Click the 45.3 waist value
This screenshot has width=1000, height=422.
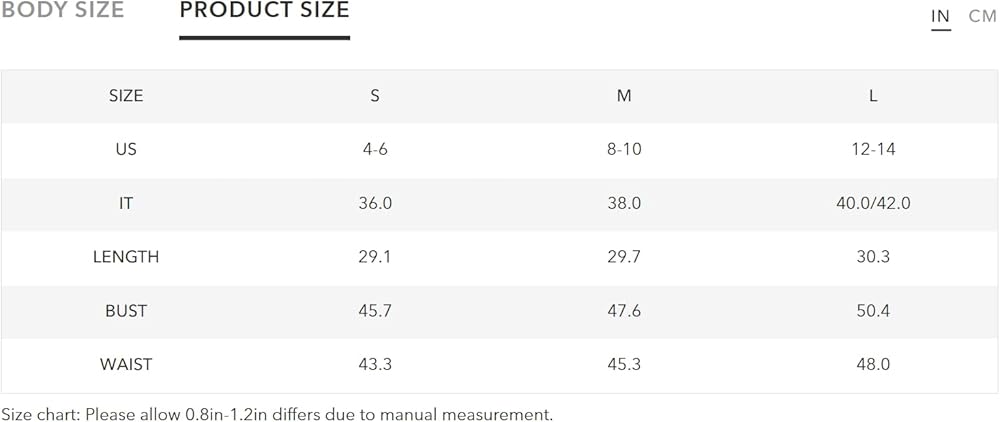pyautogui.click(x=624, y=365)
